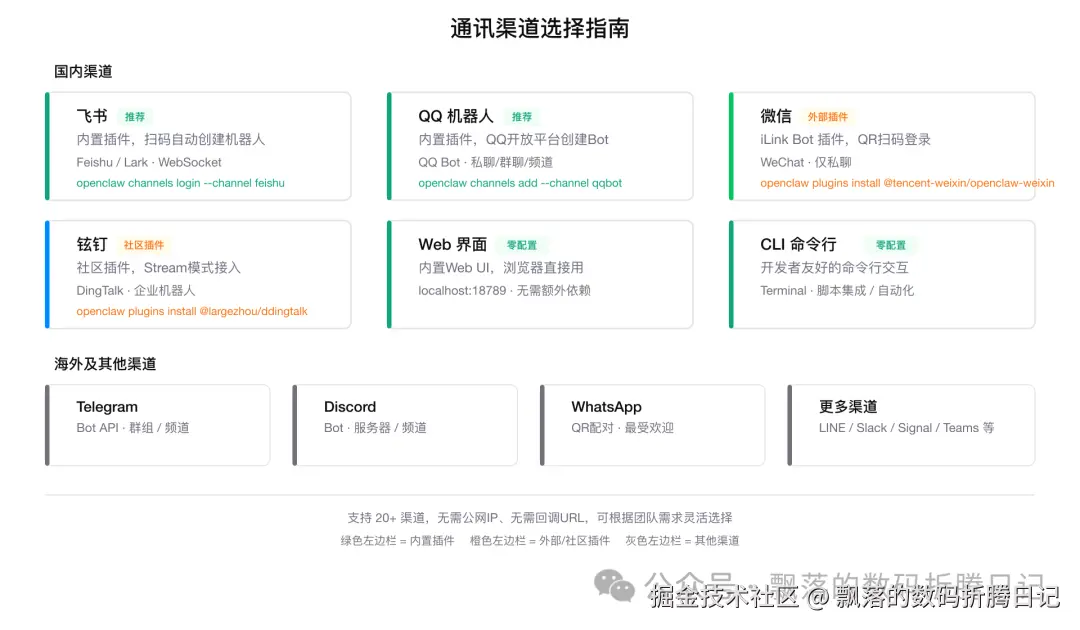Click the QQ 机器人 card title

455,116
